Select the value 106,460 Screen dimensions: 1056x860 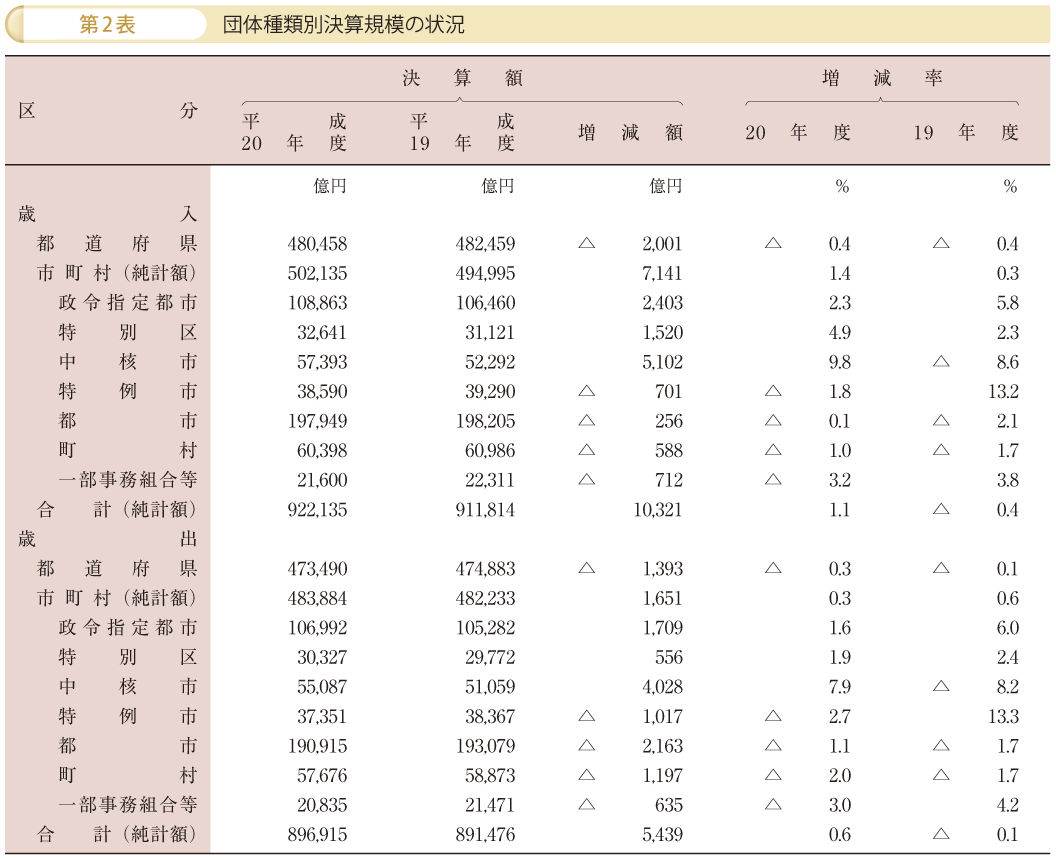point(485,303)
